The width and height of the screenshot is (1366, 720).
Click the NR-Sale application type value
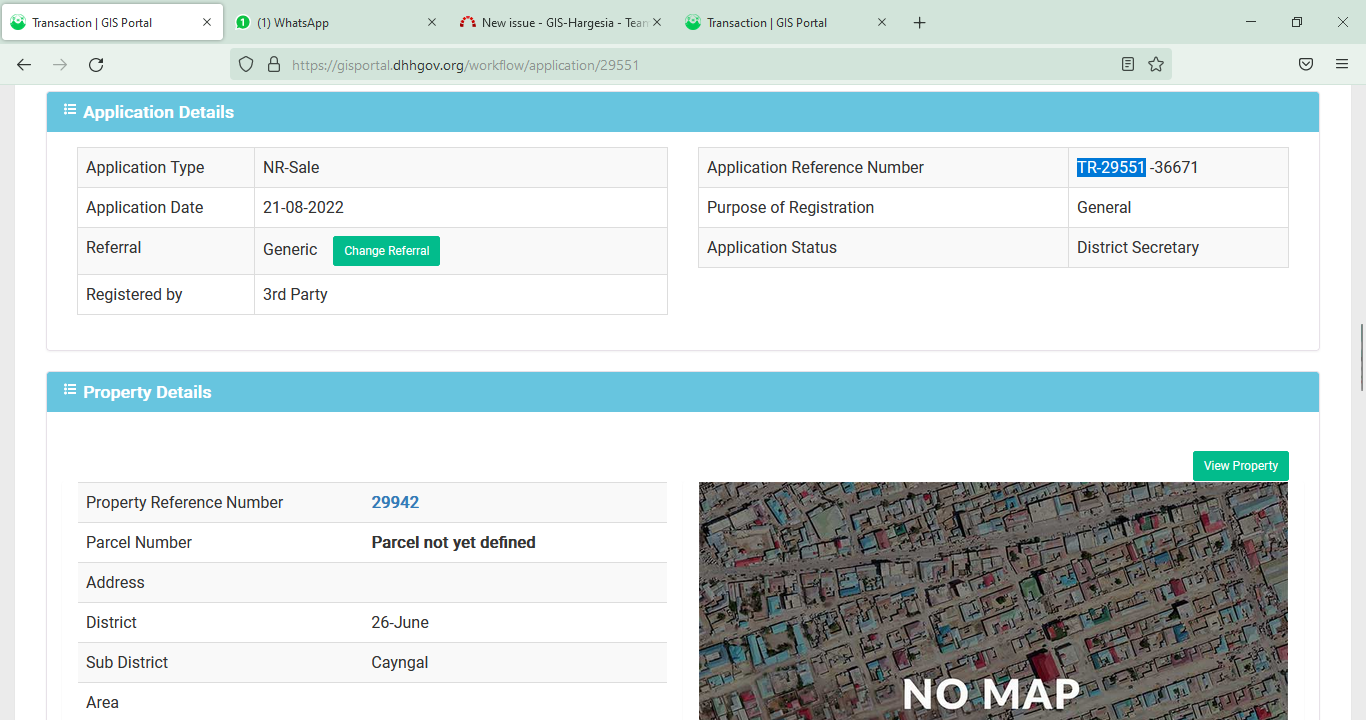pos(291,168)
